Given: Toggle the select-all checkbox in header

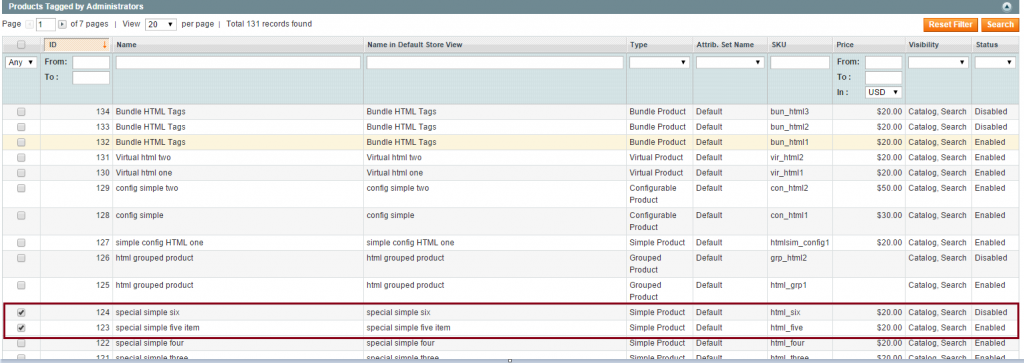Looking at the screenshot, I should (x=21, y=45).
